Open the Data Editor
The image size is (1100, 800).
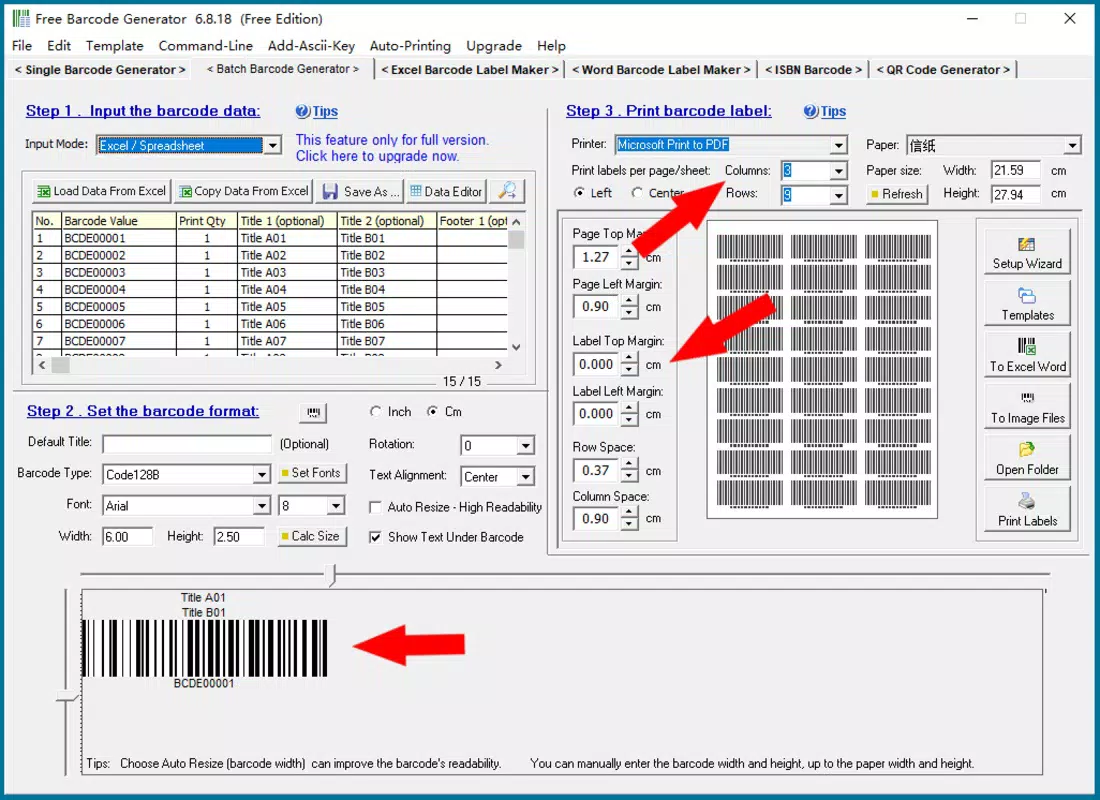(x=446, y=191)
